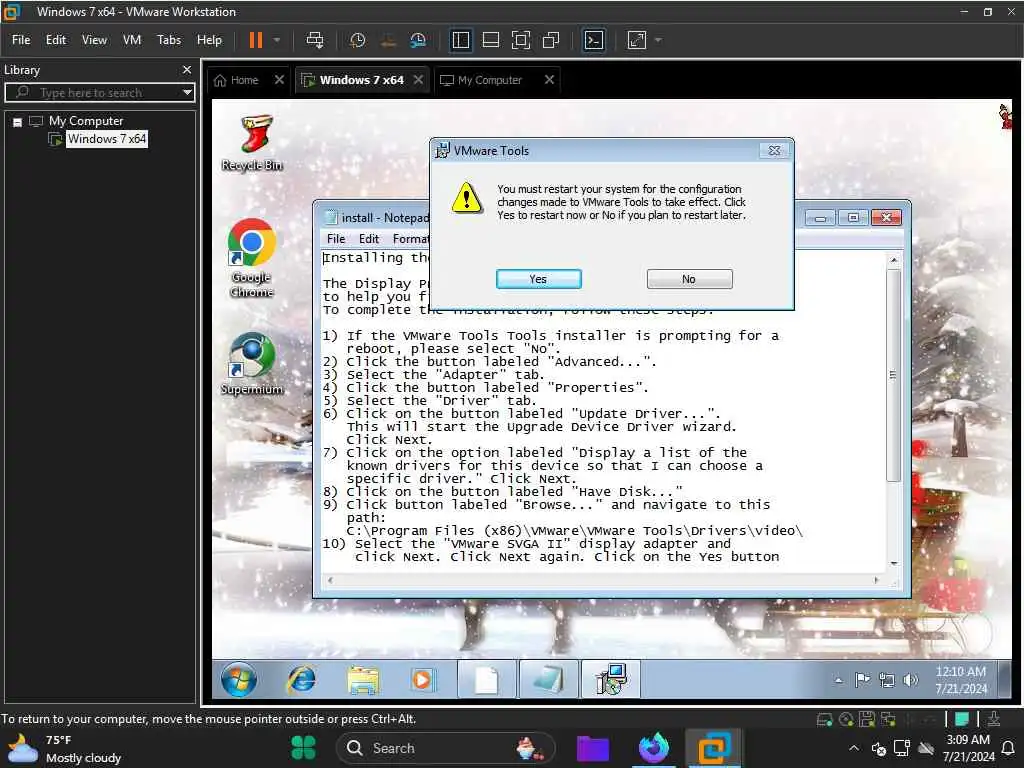Open the View menu in VMware
This screenshot has width=1024, height=768.
click(94, 40)
